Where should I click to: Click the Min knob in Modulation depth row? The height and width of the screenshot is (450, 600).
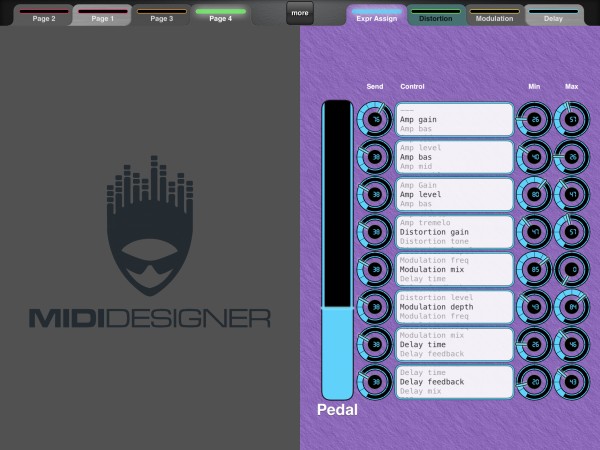[x=534, y=307]
